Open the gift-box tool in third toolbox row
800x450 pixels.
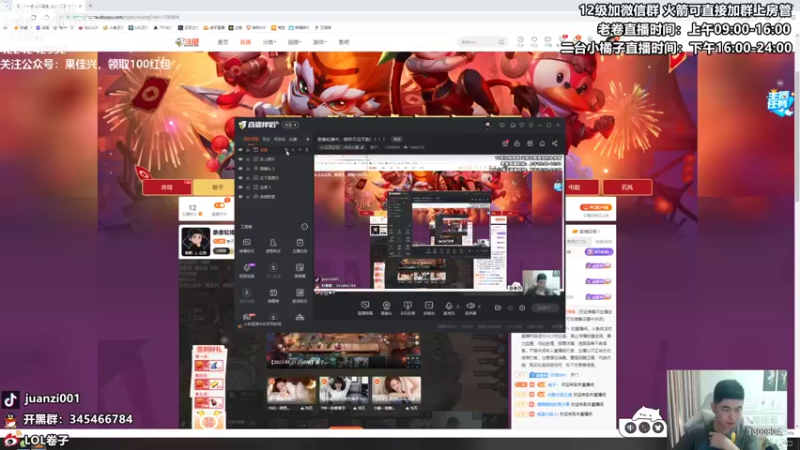[273, 295]
